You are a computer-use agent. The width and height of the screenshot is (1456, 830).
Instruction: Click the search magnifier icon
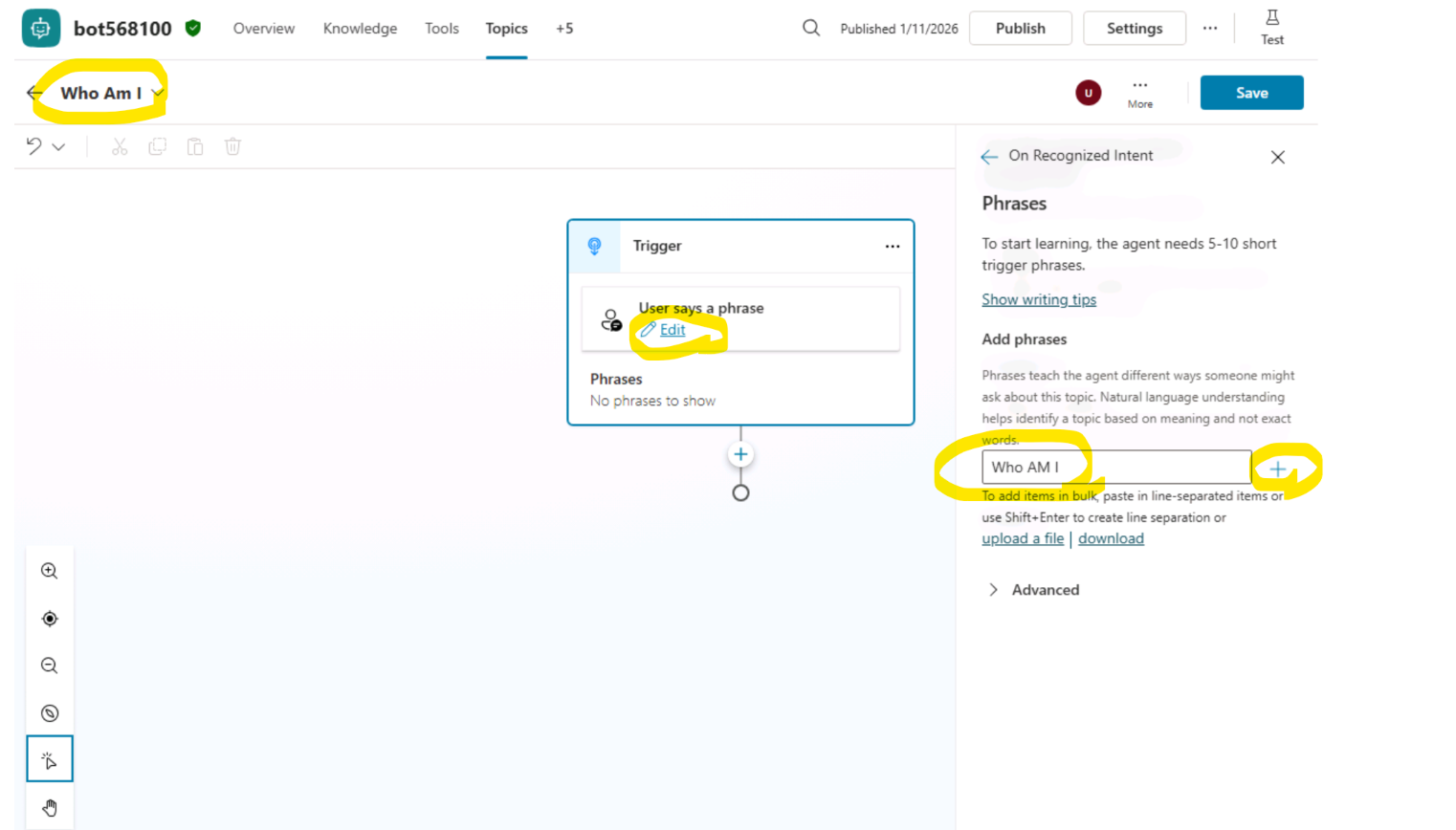point(811,29)
